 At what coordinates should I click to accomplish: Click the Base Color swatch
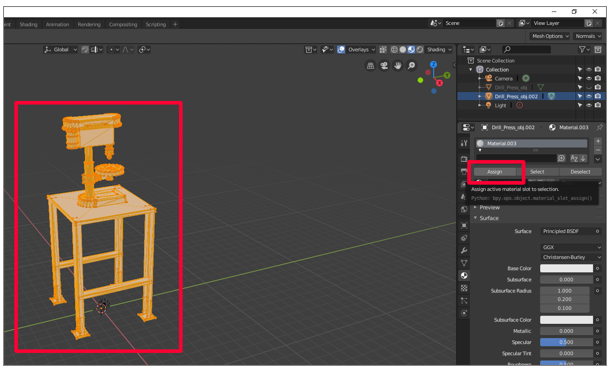point(566,268)
